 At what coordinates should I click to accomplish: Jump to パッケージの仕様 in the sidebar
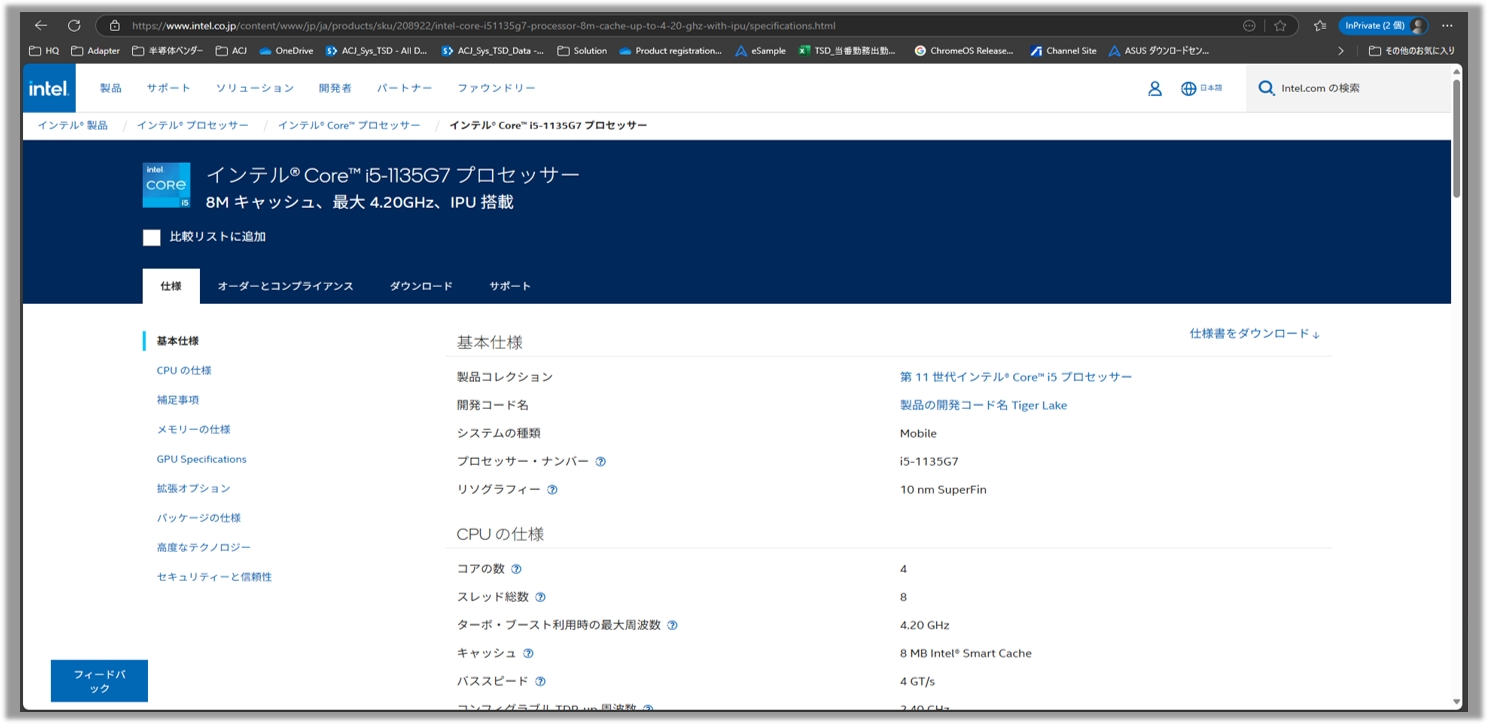pyautogui.click(x=199, y=518)
